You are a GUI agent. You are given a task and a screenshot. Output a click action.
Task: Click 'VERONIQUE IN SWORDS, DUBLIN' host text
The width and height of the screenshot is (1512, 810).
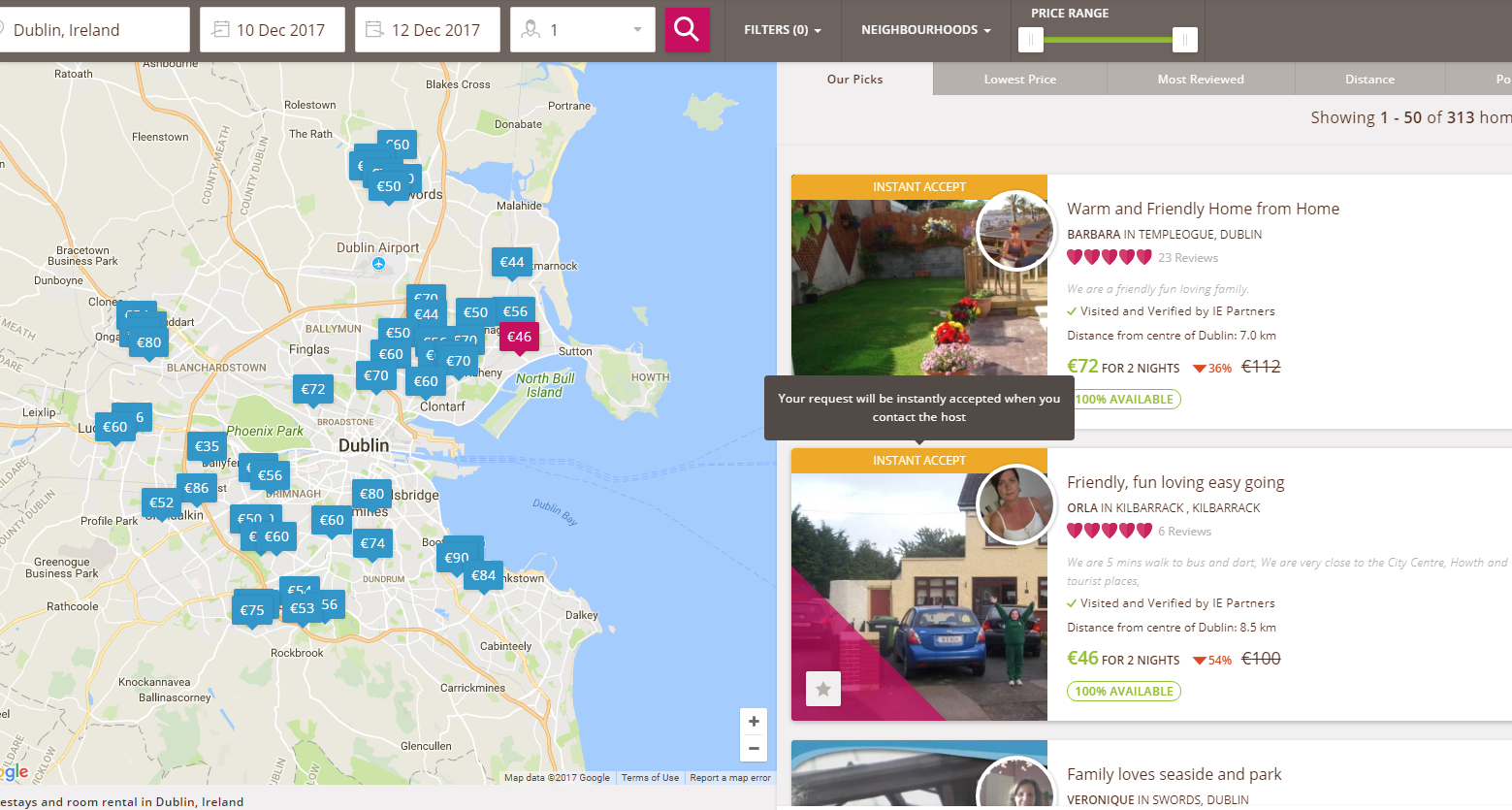tap(1158, 800)
